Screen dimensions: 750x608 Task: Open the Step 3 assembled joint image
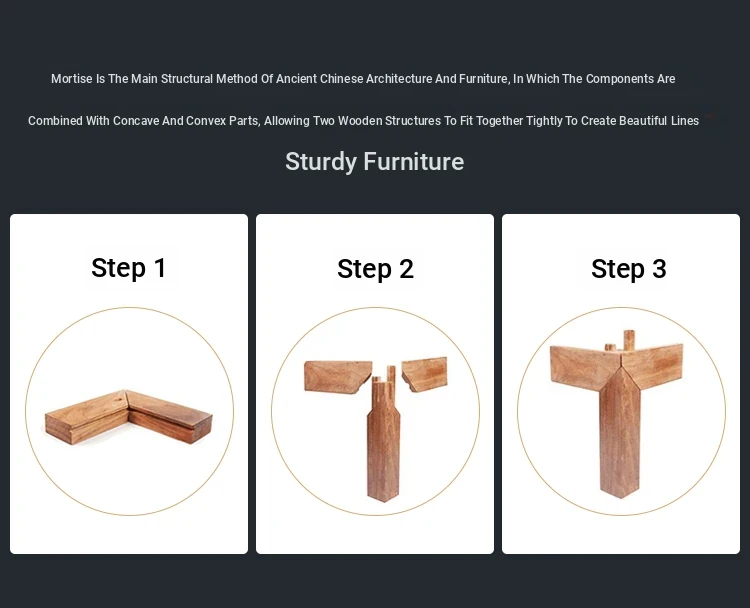[621, 411]
